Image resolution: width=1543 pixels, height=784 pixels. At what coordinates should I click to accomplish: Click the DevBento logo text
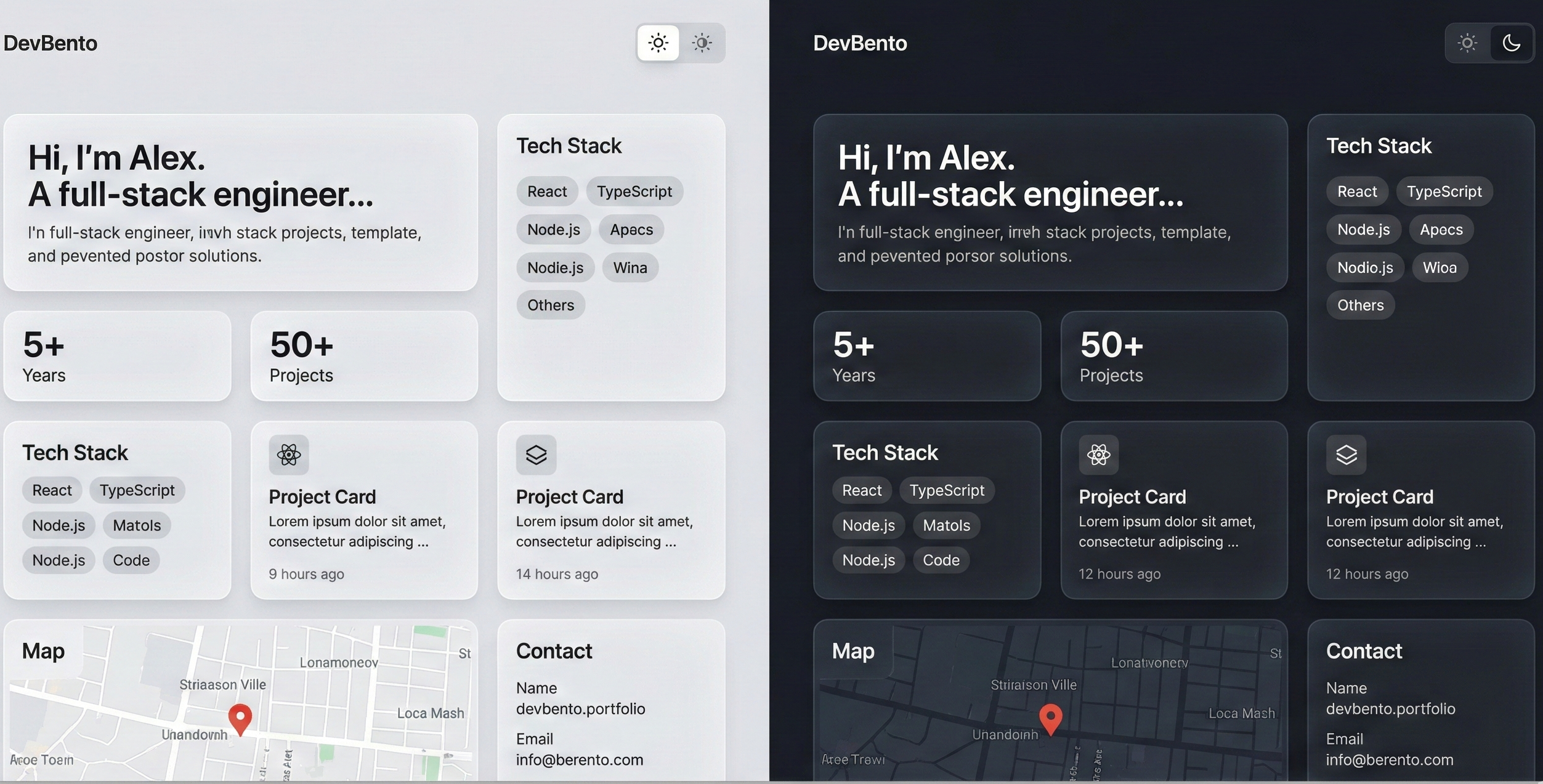click(51, 42)
